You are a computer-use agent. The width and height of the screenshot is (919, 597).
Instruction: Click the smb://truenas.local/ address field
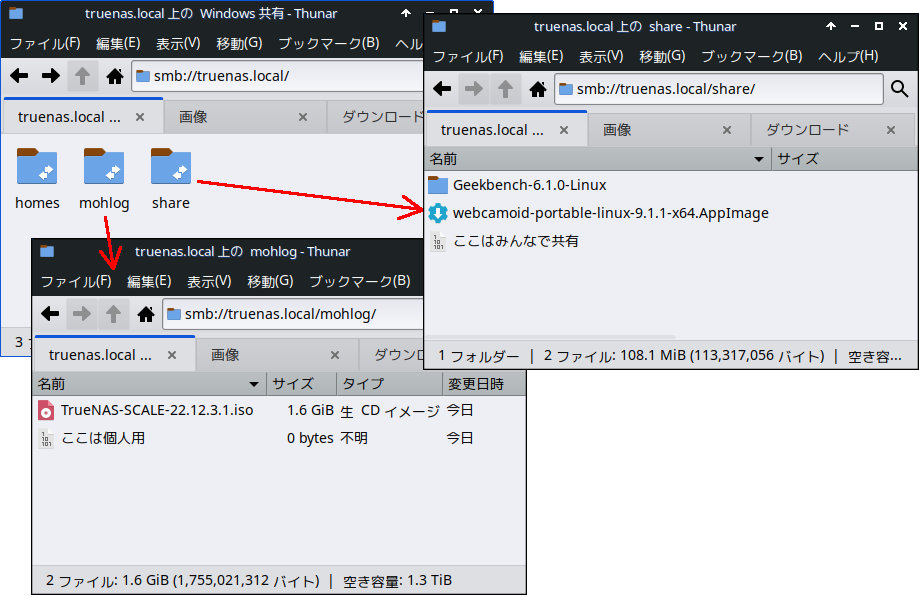277,76
